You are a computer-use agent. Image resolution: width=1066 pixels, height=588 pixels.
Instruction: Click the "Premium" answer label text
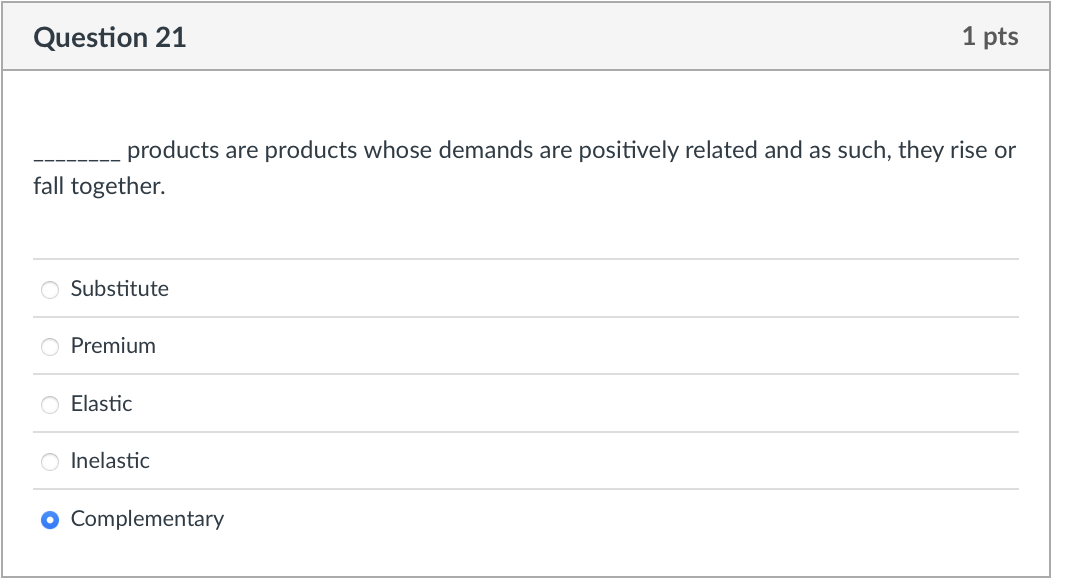[x=113, y=346]
